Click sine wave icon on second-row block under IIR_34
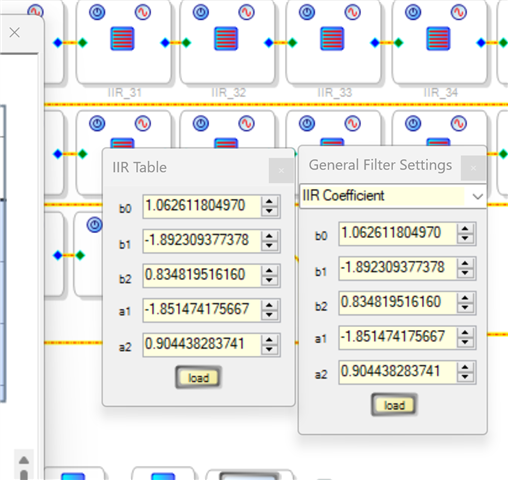This screenshot has width=508, height=480. pyautogui.click(x=459, y=124)
